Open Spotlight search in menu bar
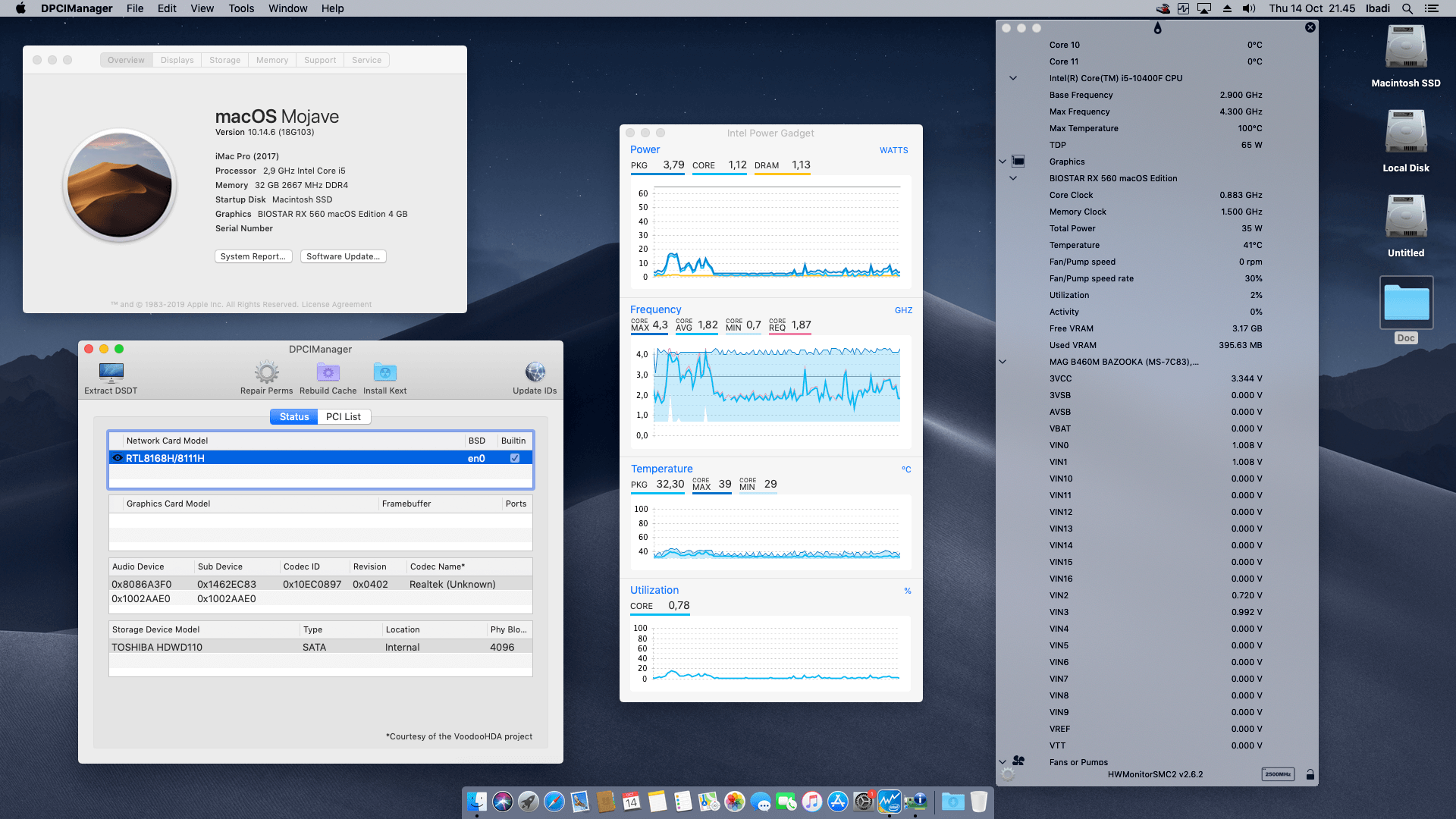Image resolution: width=1456 pixels, height=819 pixels. click(1407, 8)
